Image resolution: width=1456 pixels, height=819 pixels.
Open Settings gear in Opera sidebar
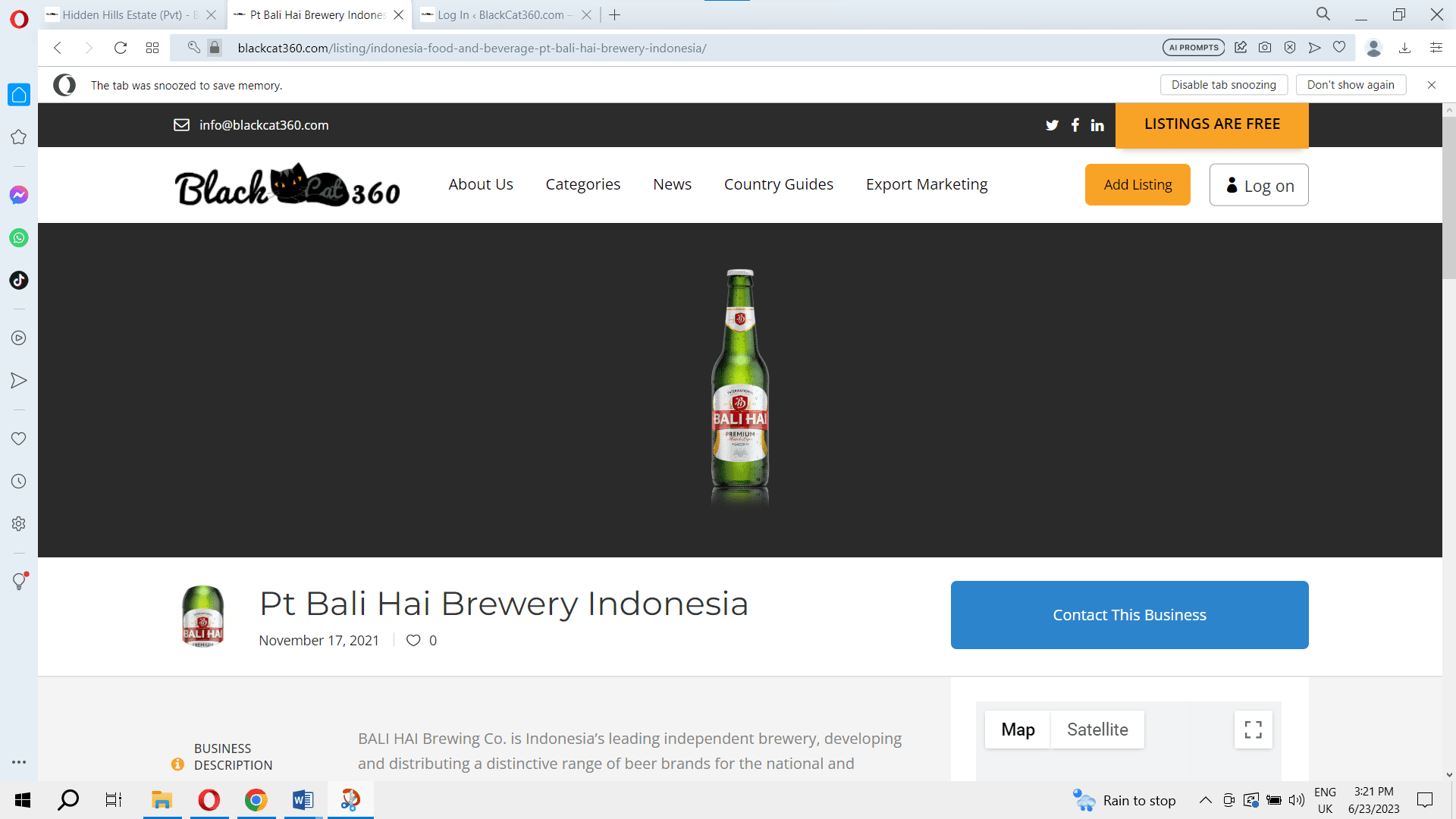click(19, 524)
